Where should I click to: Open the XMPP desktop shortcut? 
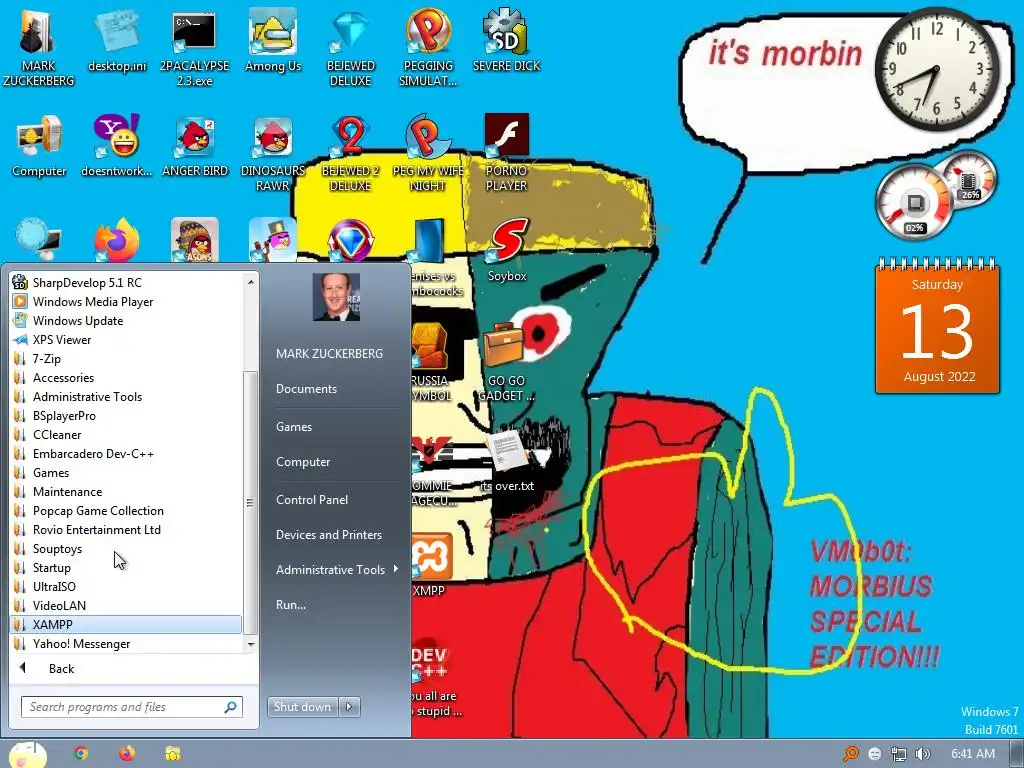click(x=429, y=566)
